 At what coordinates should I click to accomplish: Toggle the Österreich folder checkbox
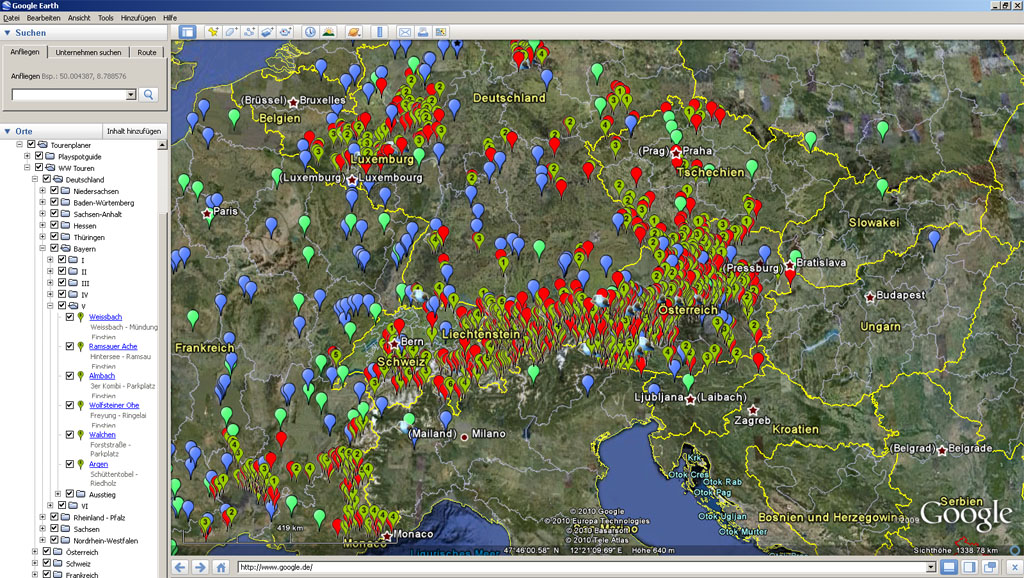pyautogui.click(x=45, y=552)
